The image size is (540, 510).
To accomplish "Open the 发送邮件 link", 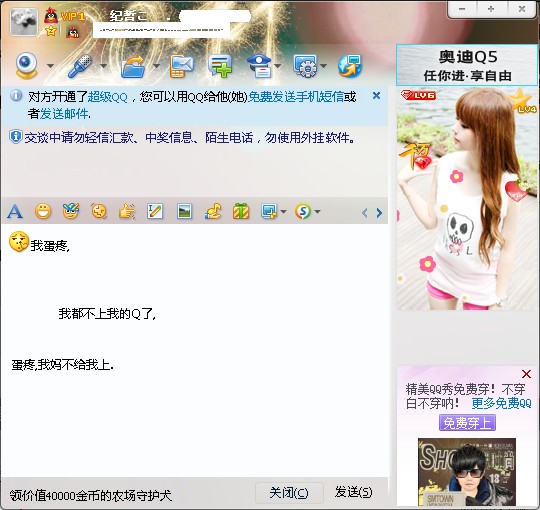I will pyautogui.click(x=64, y=114).
